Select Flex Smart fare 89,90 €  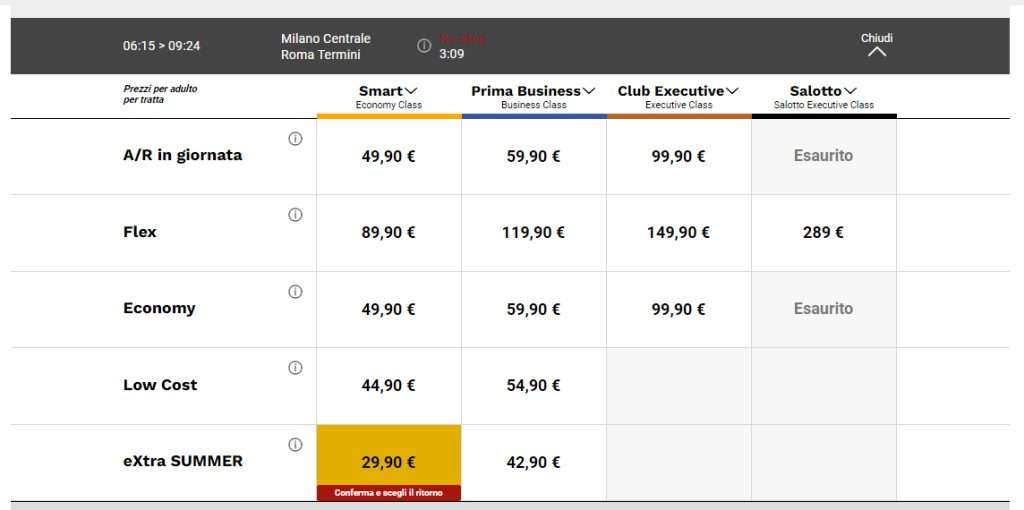click(x=389, y=233)
